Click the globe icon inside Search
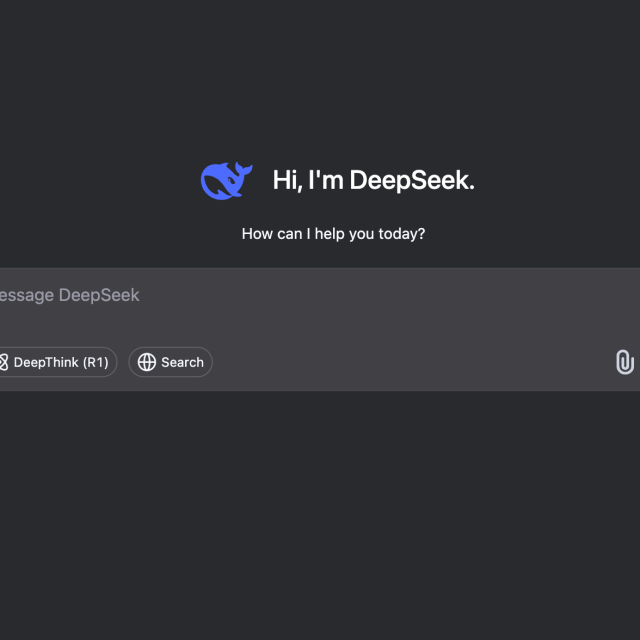The width and height of the screenshot is (640, 640). click(x=147, y=362)
